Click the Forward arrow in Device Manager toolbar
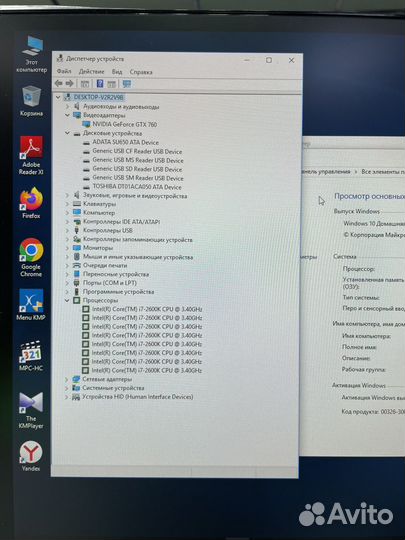Screen dimensions: 405x540 click(x=69, y=83)
